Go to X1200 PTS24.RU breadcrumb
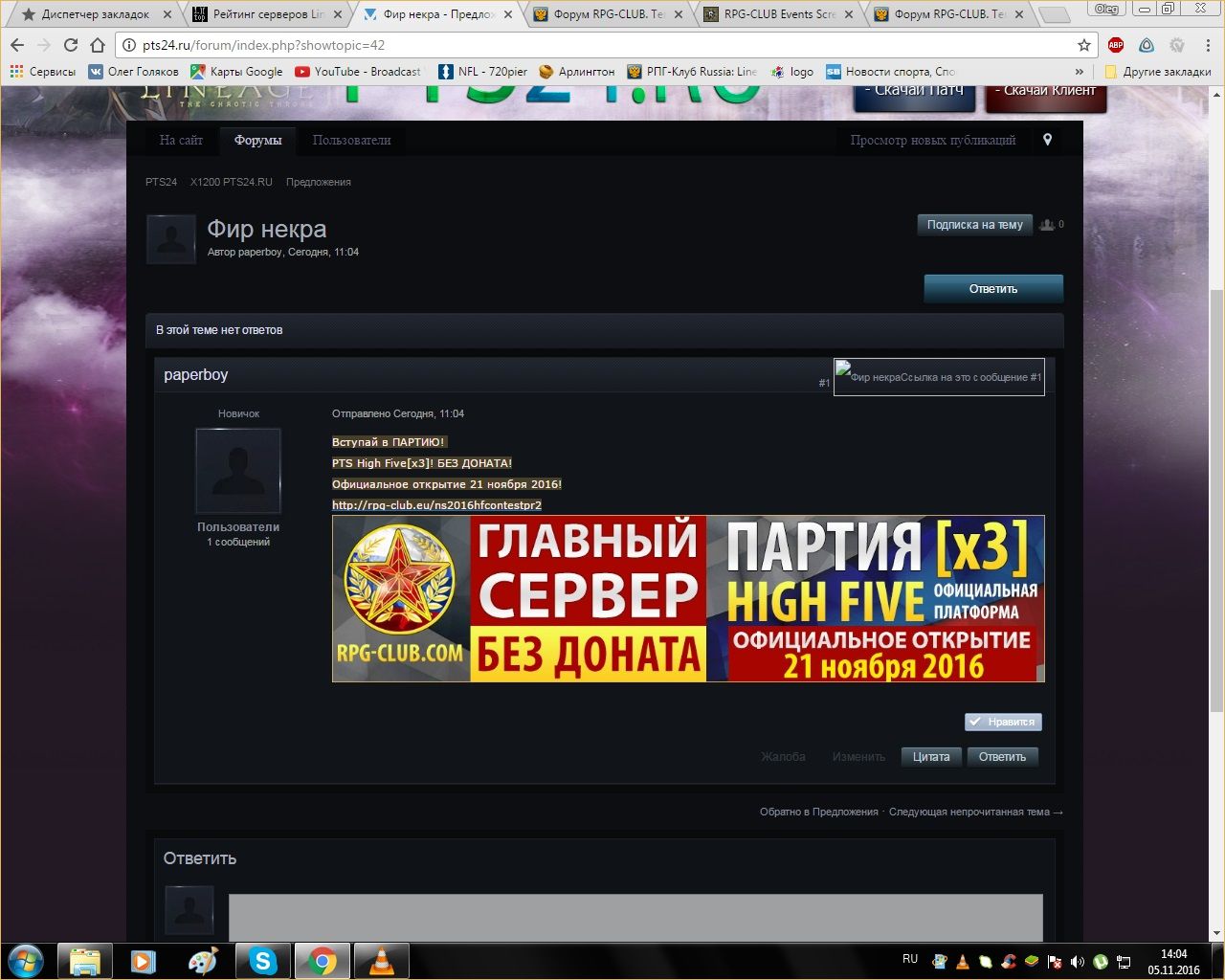This screenshot has width=1225, height=980. (232, 182)
